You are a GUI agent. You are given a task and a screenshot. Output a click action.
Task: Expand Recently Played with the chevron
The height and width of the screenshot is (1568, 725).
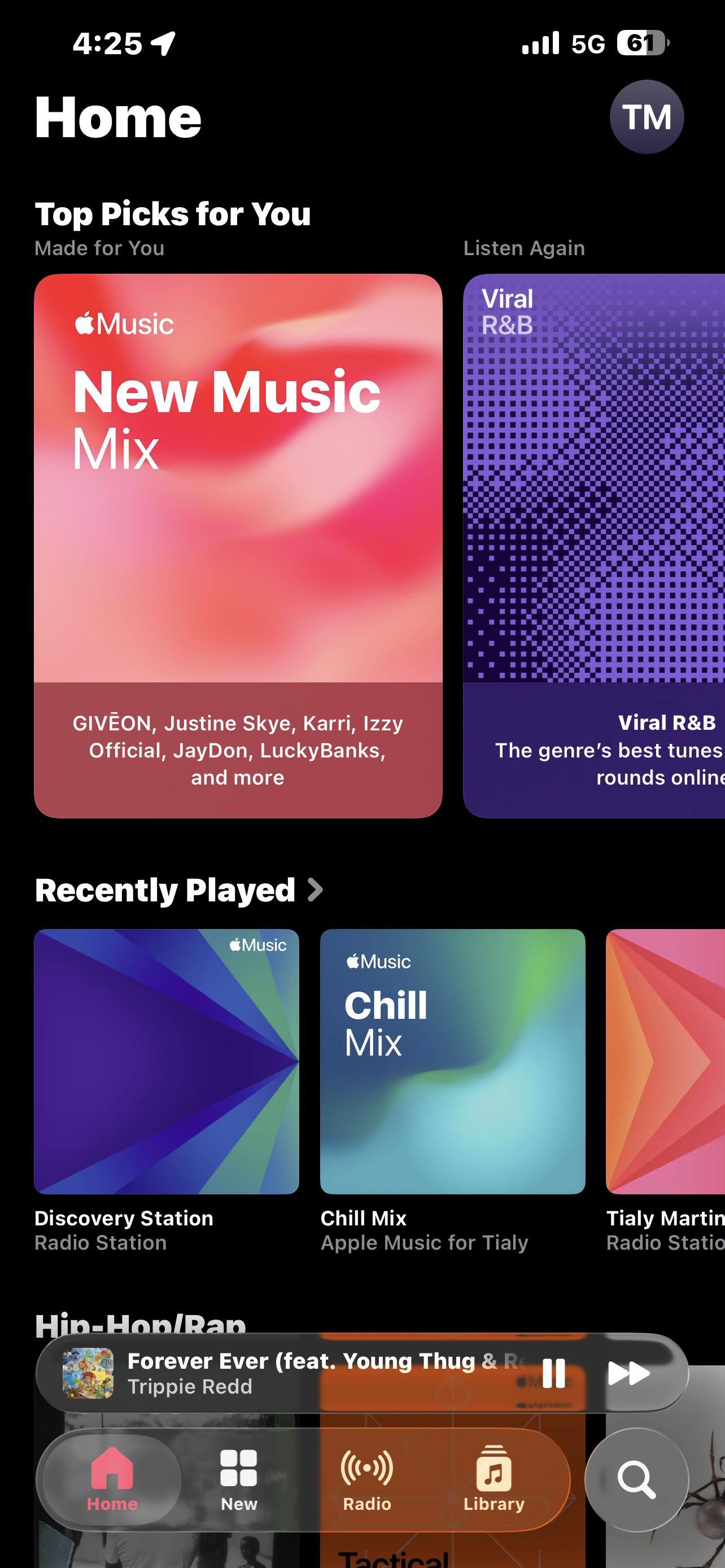tap(315, 890)
